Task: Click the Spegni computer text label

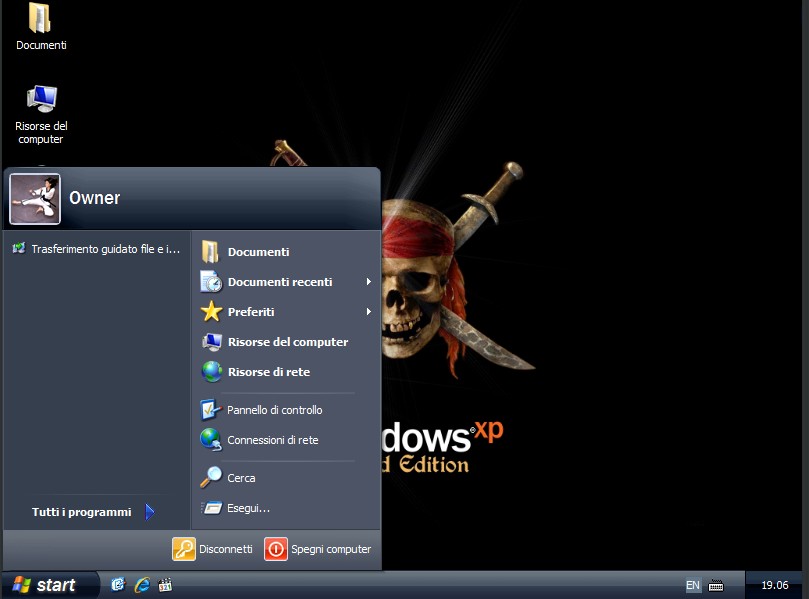Action: coord(331,549)
